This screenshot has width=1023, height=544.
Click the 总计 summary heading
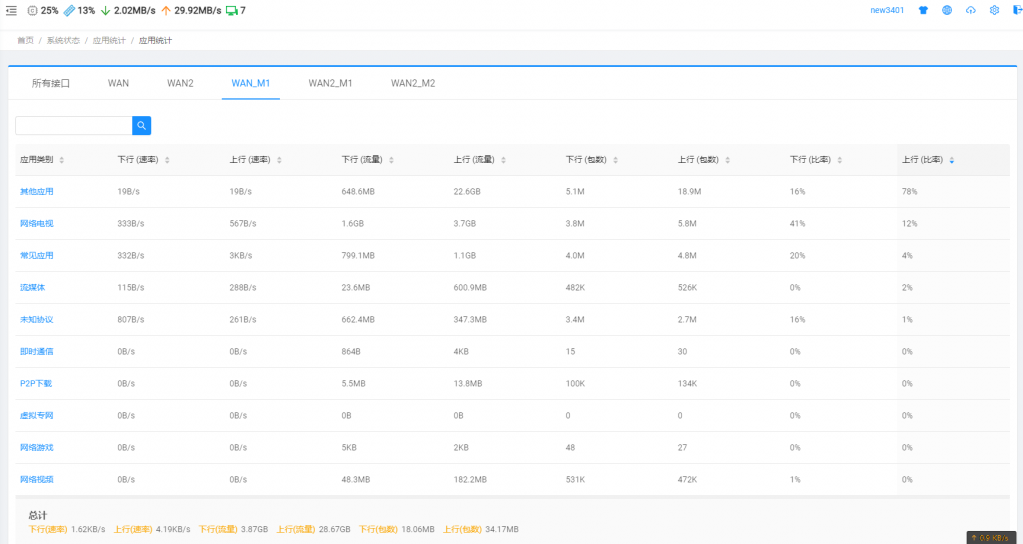38,515
